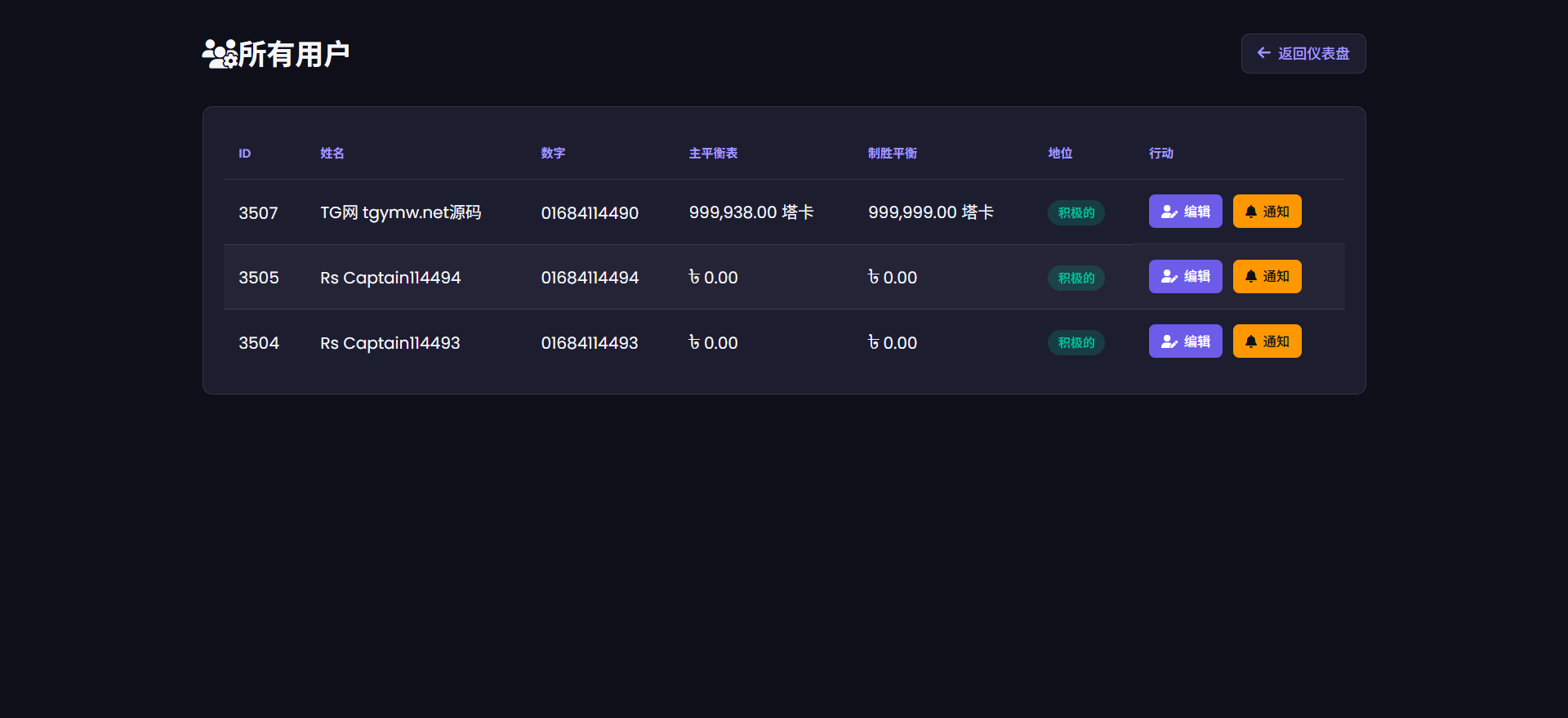
Task: Click the user-edit icon for user 3505
Action: [x=1169, y=277]
